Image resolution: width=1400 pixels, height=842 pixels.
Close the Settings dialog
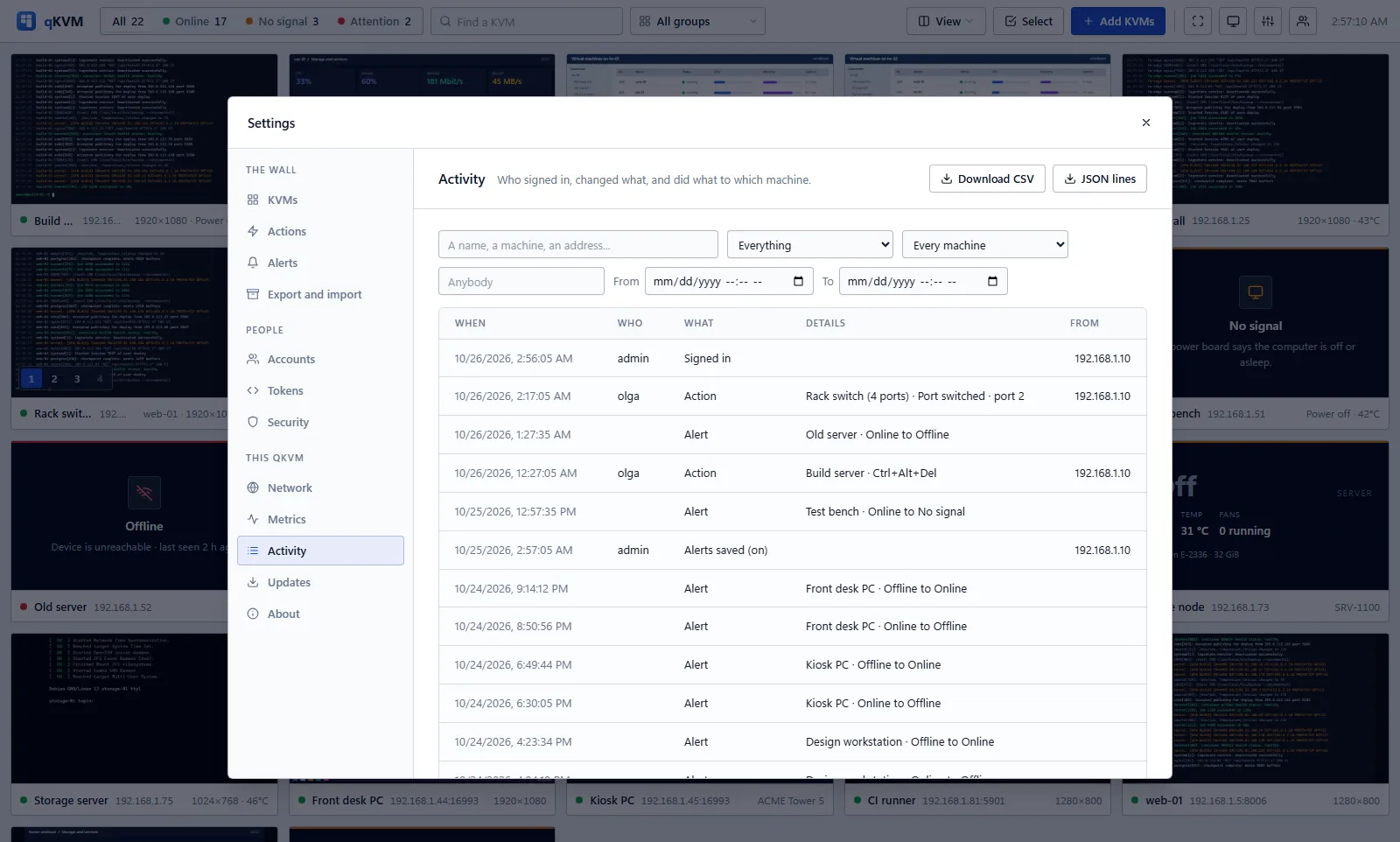pos(1146,123)
